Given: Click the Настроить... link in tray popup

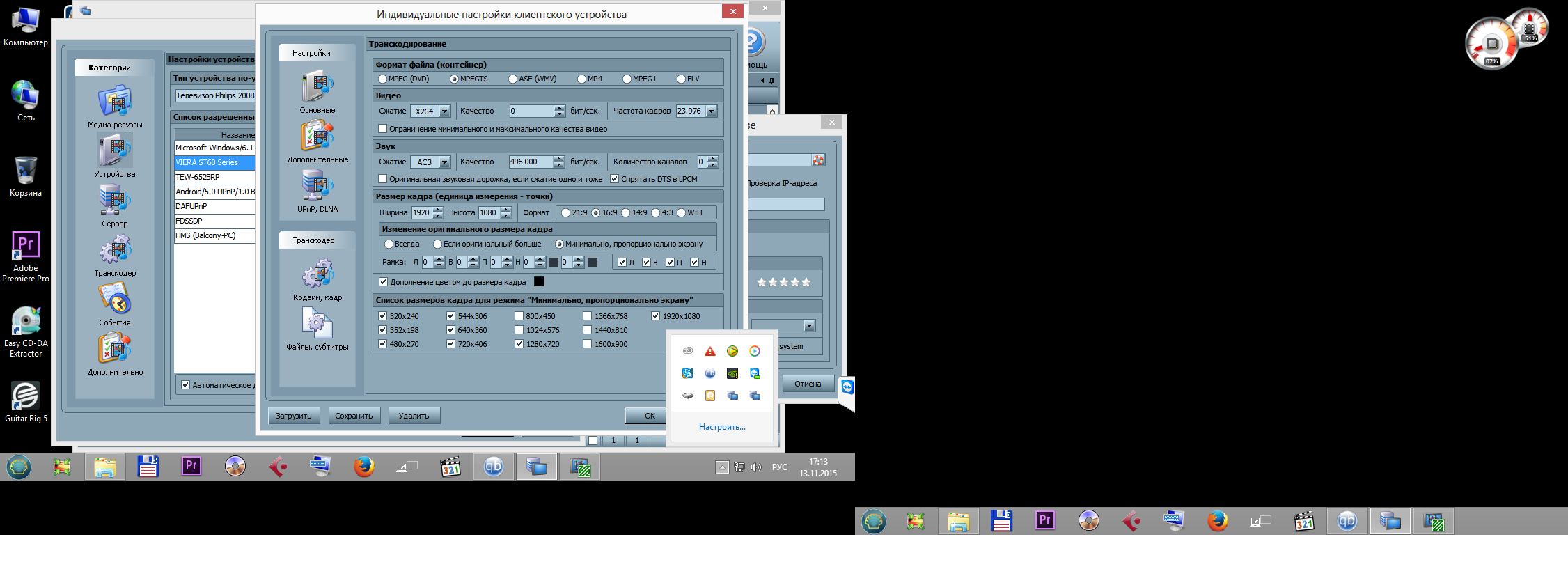Looking at the screenshot, I should (x=722, y=427).
